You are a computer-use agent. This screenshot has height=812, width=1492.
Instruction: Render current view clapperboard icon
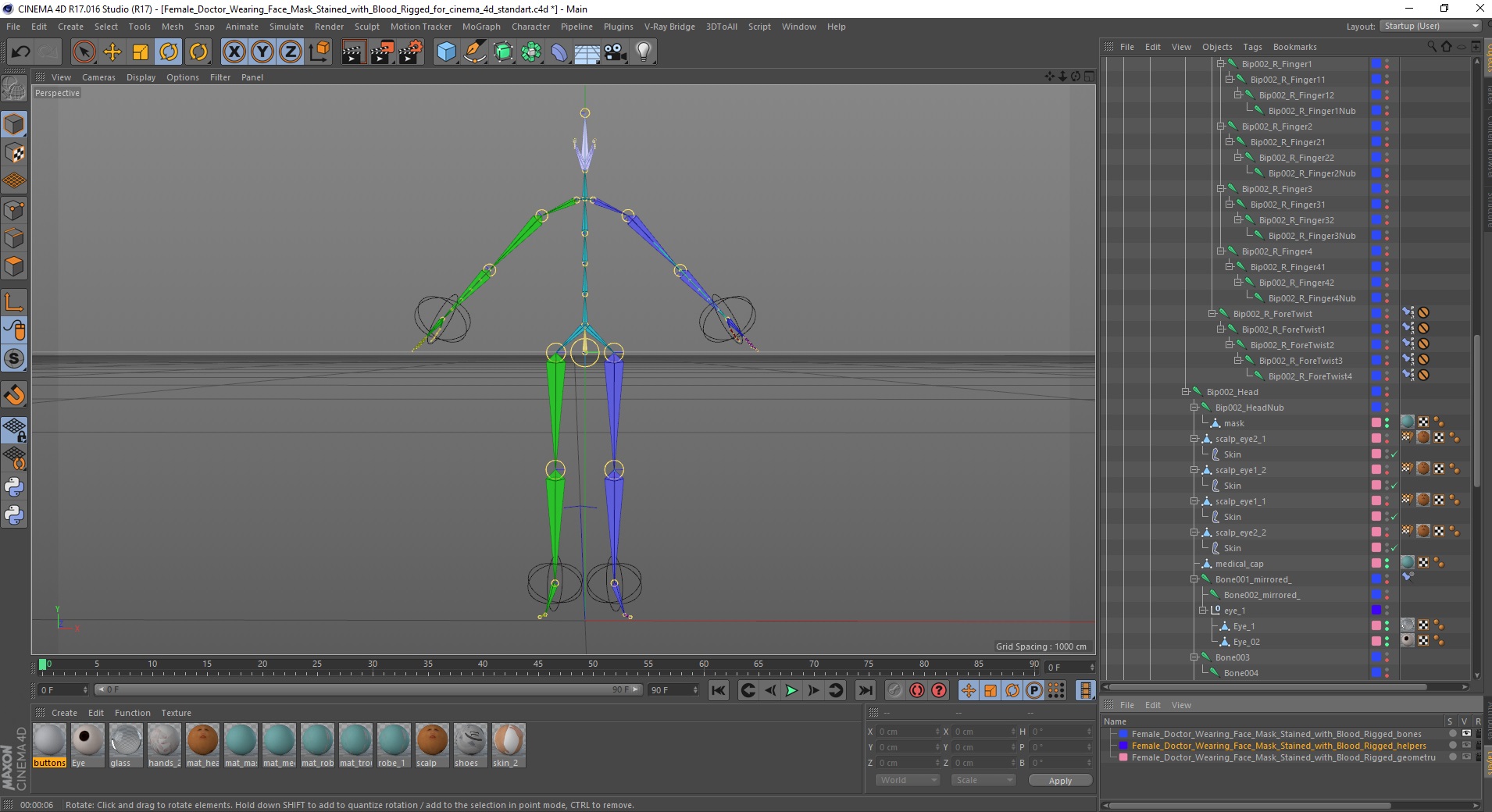tap(353, 52)
